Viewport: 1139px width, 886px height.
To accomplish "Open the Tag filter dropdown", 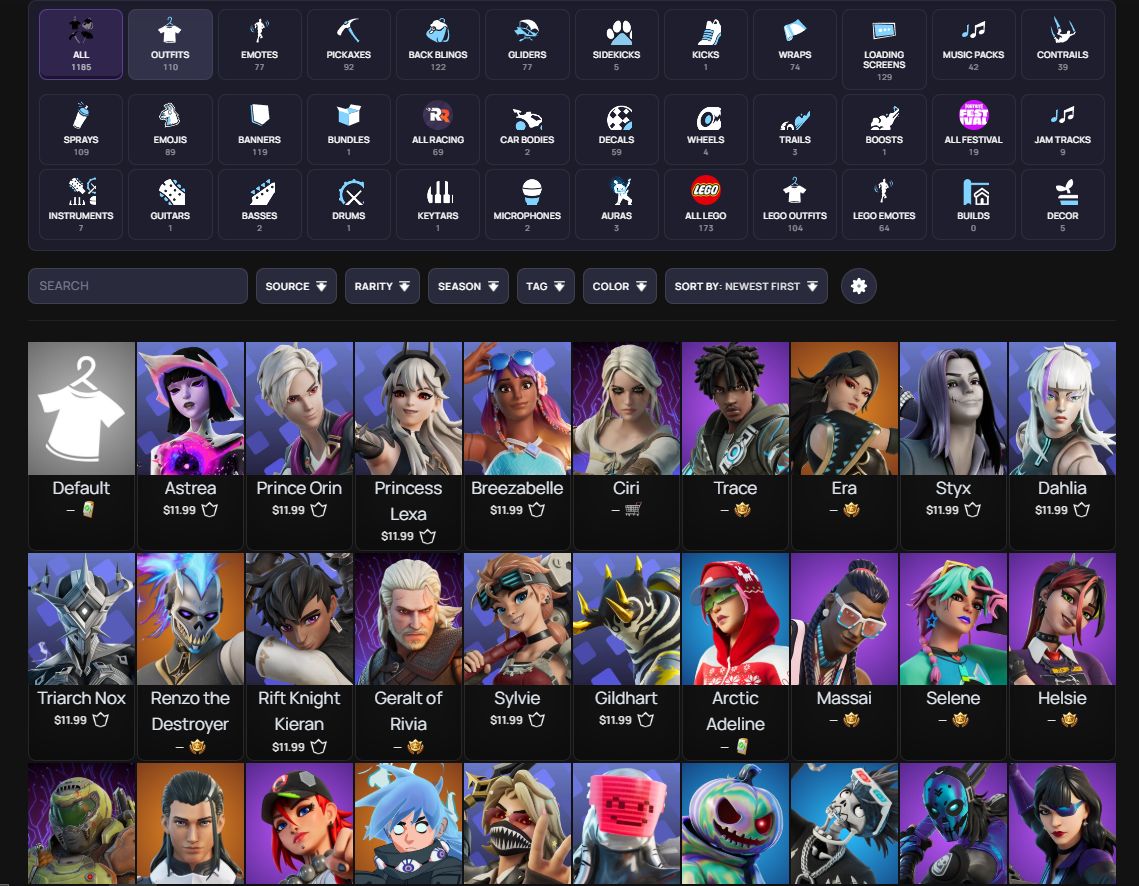I will [546, 286].
